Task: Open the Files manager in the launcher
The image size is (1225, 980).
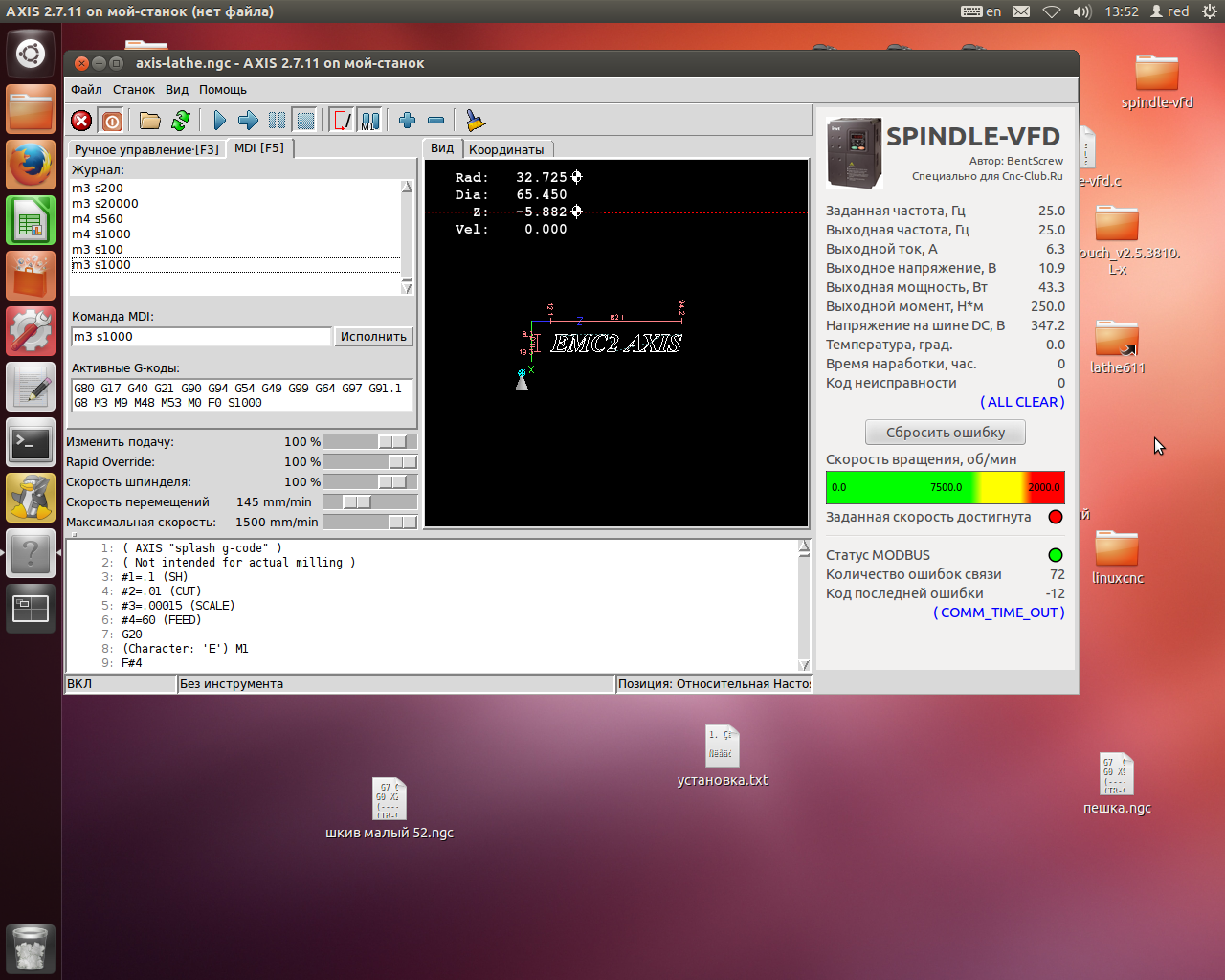Action: (31, 108)
